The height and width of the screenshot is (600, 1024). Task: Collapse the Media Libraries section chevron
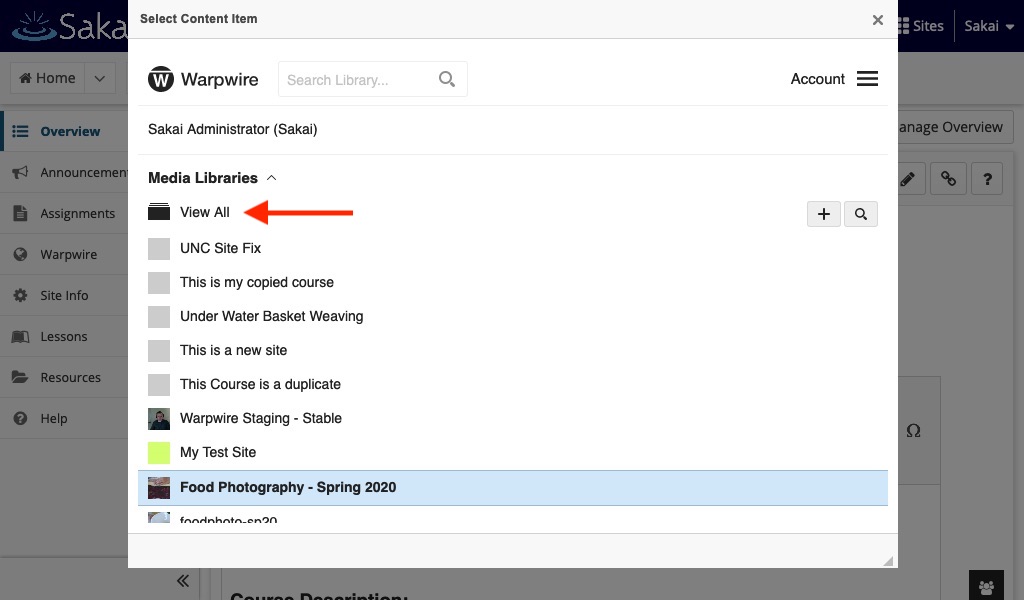(x=272, y=178)
